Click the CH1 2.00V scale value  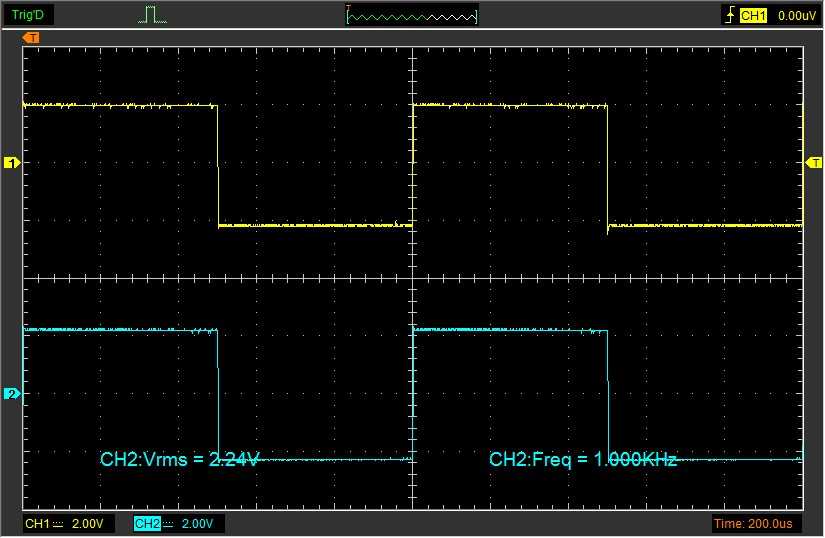[87, 524]
